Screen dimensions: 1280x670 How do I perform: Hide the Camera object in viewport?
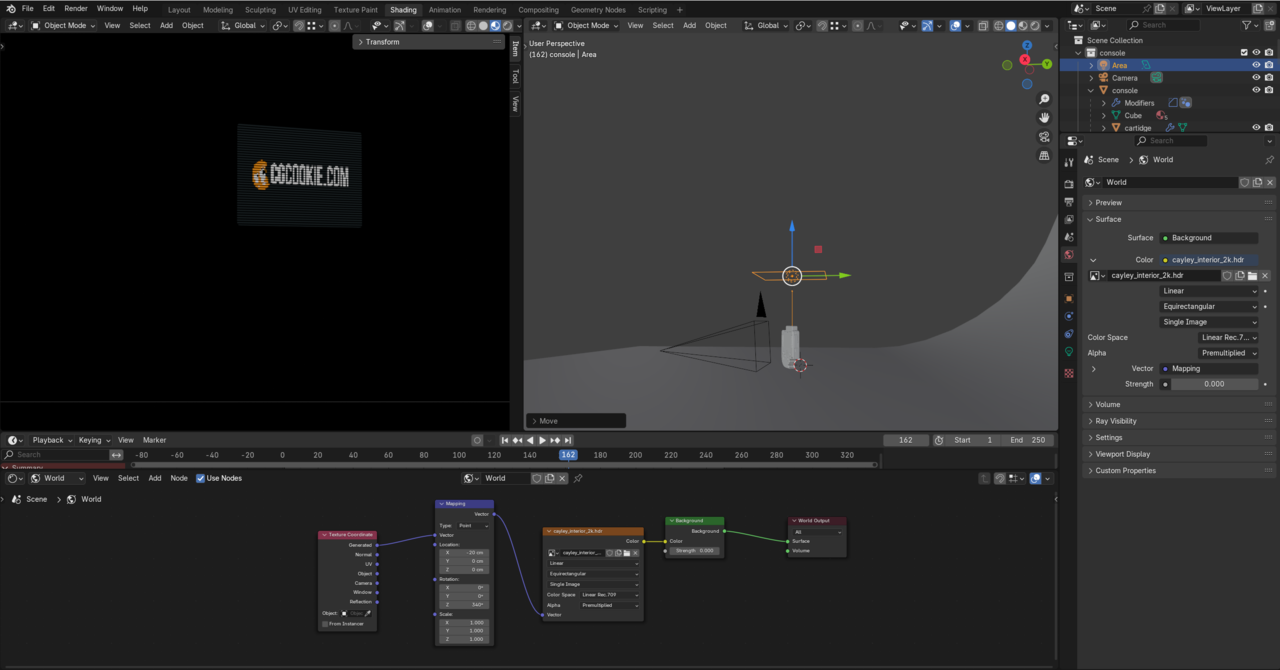coord(1256,78)
